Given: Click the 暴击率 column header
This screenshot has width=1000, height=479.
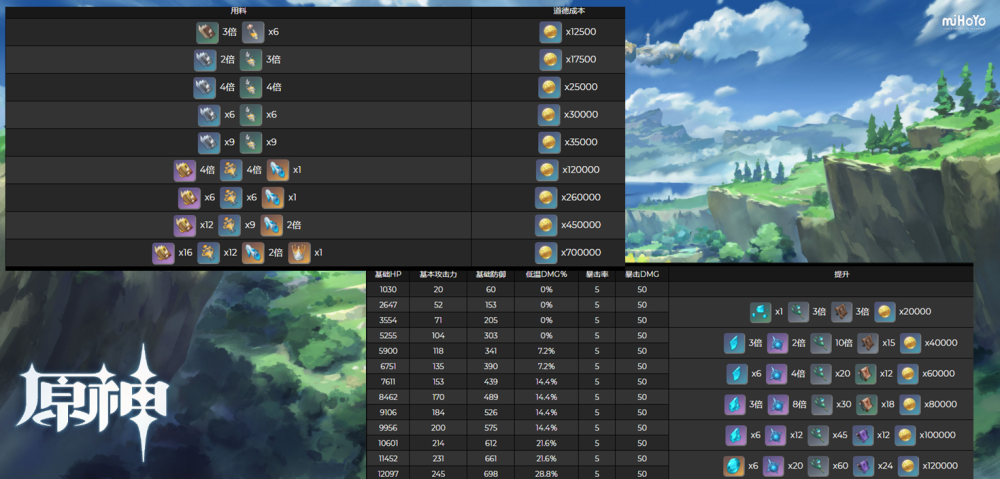Looking at the screenshot, I should (596, 274).
